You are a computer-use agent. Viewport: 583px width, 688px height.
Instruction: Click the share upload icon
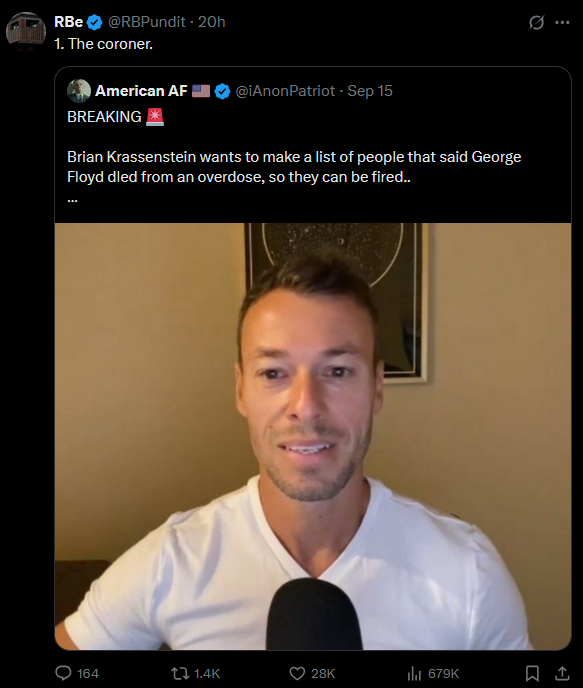[x=562, y=673]
